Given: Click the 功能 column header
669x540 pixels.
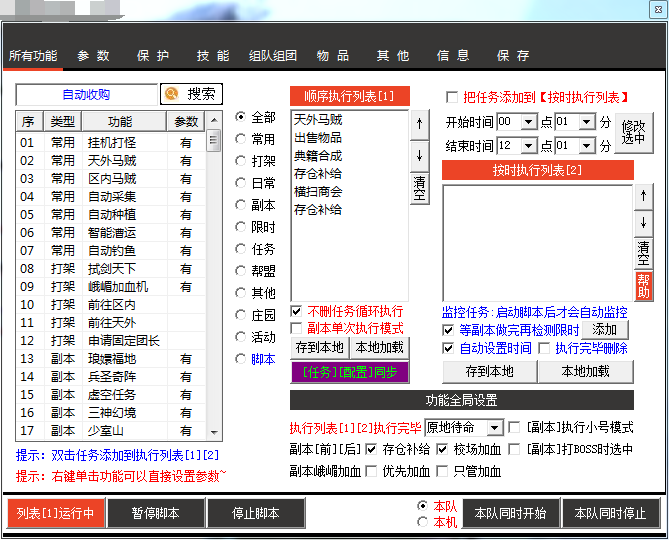Looking at the screenshot, I should [x=124, y=122].
